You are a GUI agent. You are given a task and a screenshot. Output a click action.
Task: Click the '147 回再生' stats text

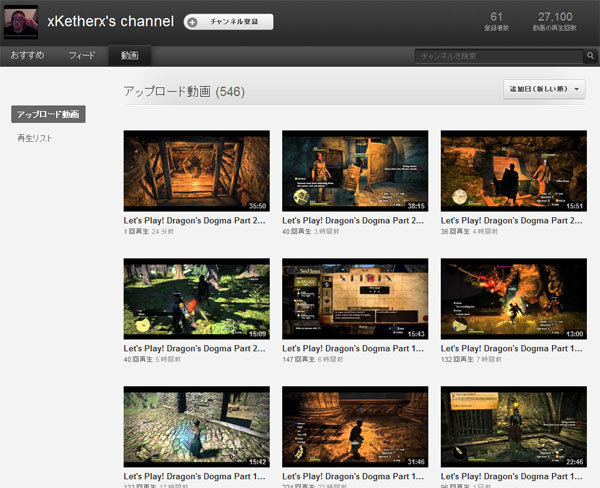(298, 359)
